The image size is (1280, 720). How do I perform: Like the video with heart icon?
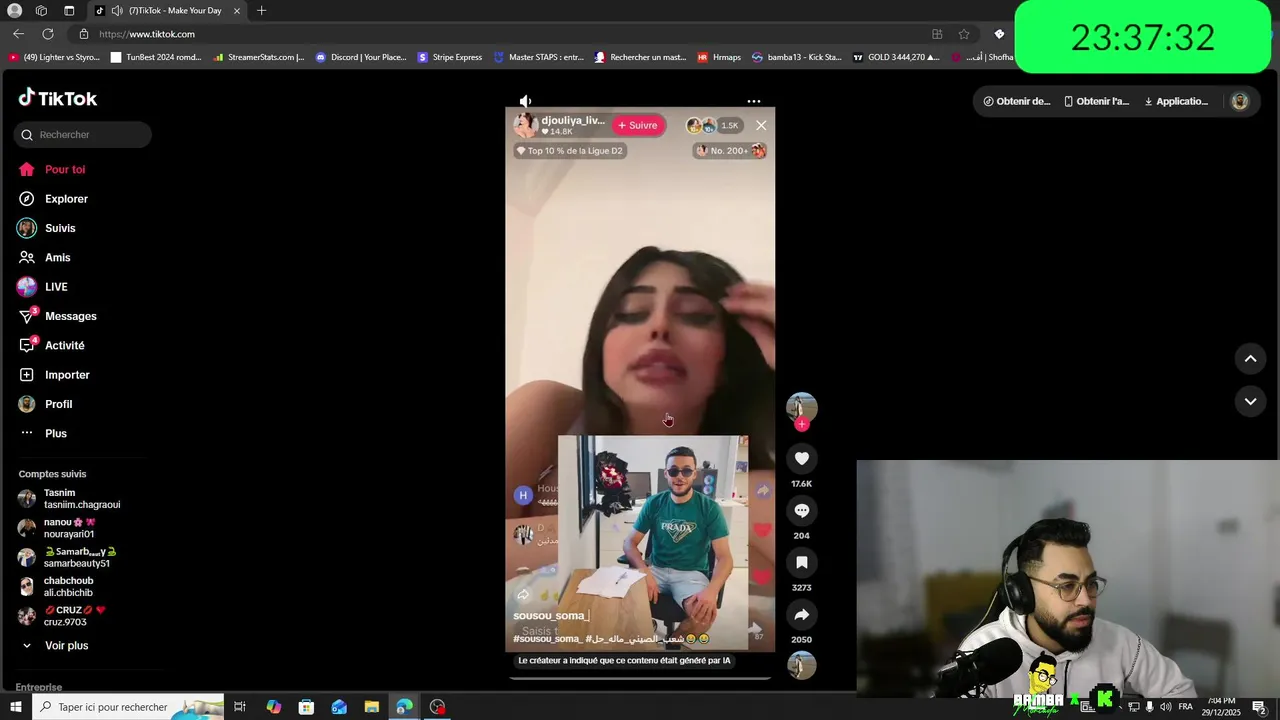(801, 458)
